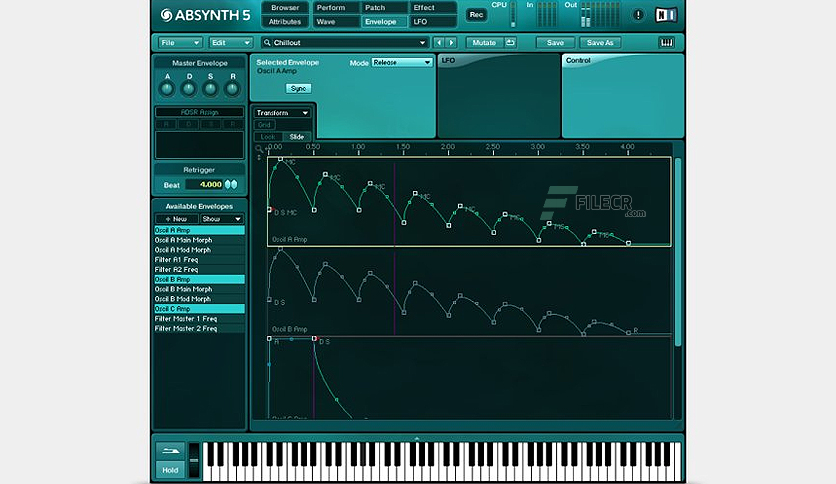Image resolution: width=836 pixels, height=484 pixels.
Task: Click the pitch bend sustain pedal icon
Action: tap(171, 451)
